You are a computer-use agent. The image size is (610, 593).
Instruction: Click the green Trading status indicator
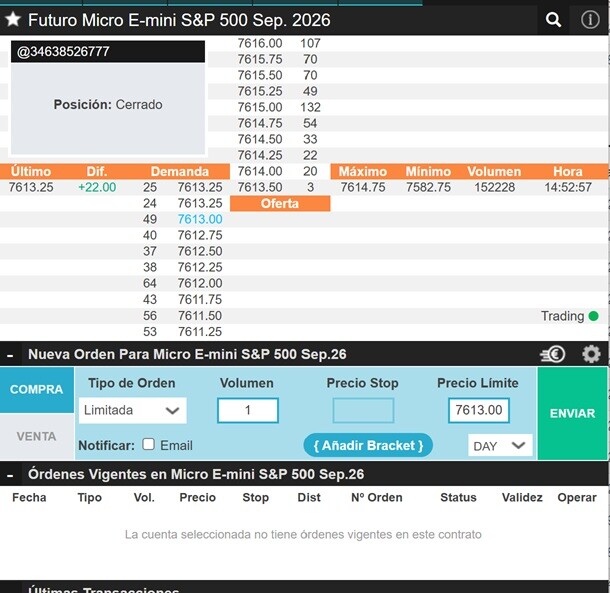[594, 316]
